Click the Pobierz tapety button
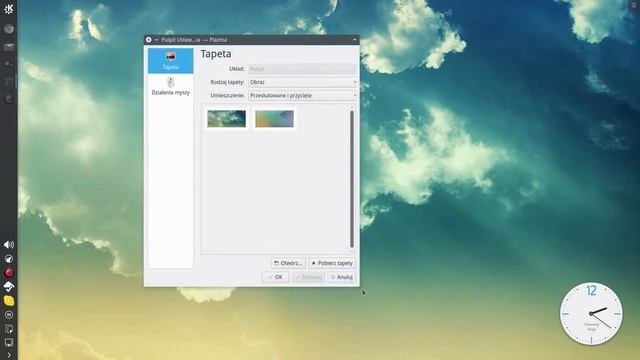The width and height of the screenshot is (640, 360). (332, 263)
